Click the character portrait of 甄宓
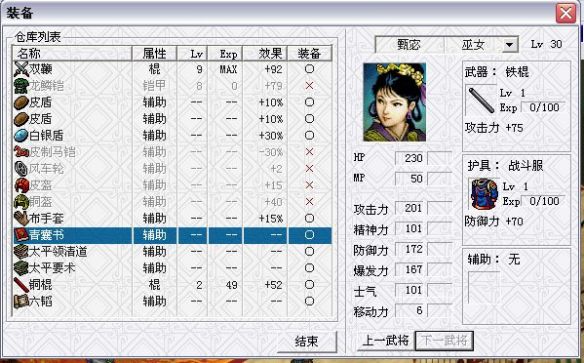The image size is (584, 363). (x=395, y=102)
